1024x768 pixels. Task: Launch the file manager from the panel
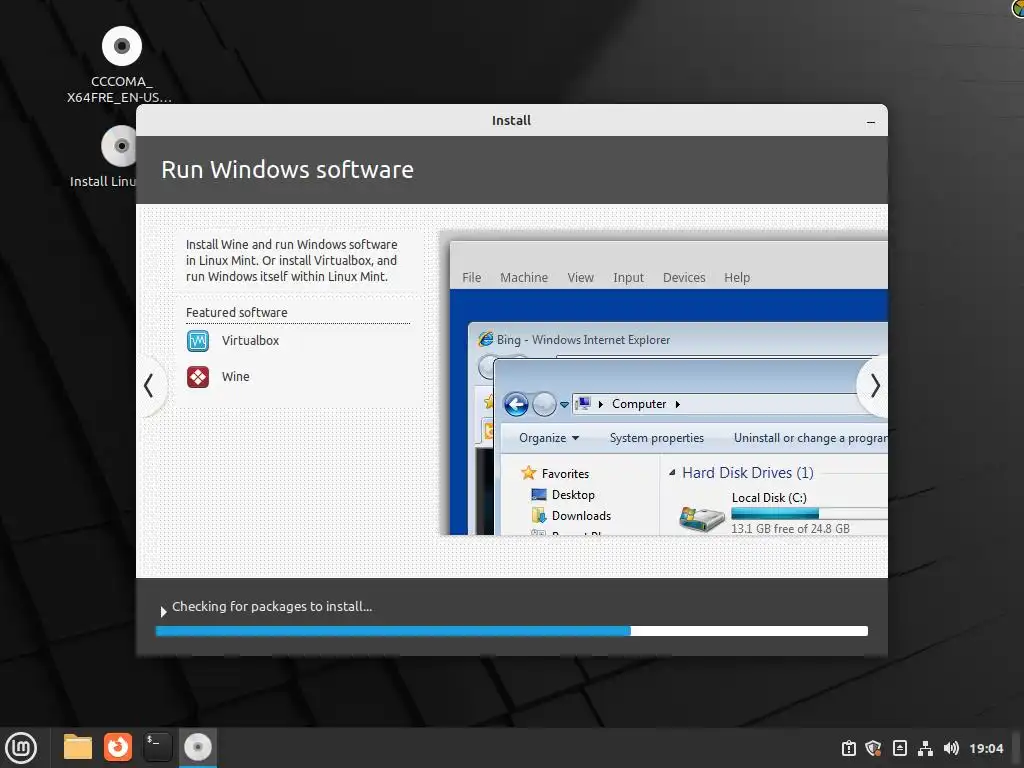pos(78,747)
